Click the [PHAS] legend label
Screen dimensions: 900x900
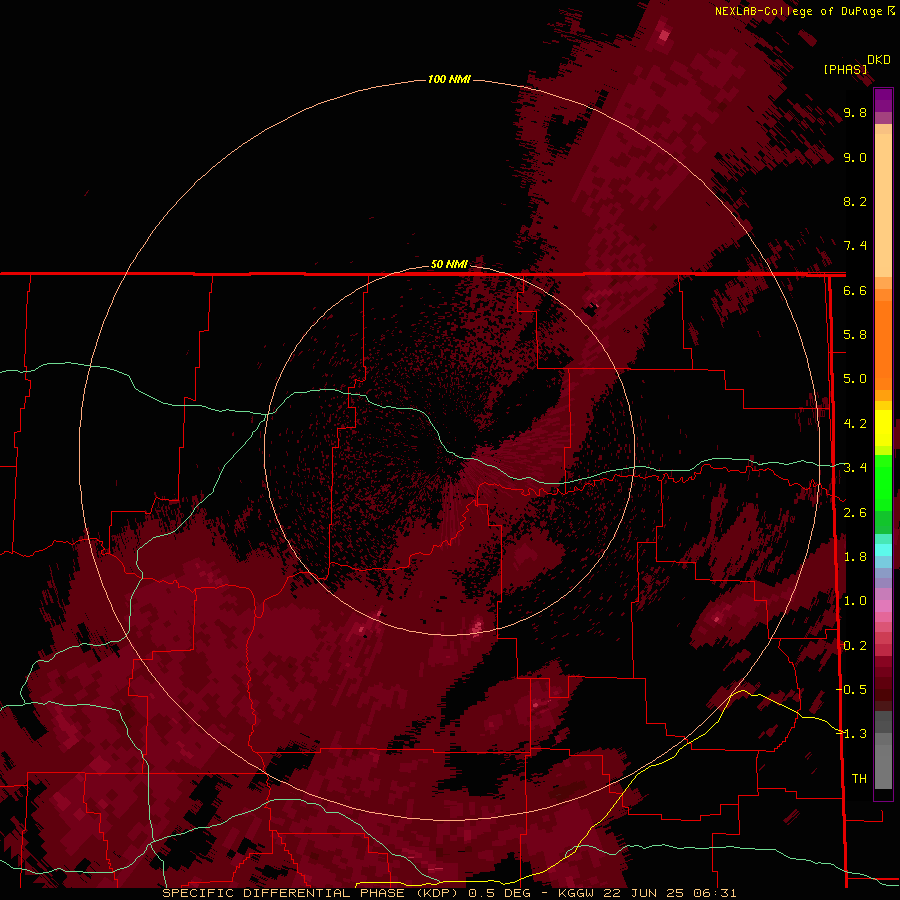pyautogui.click(x=845, y=69)
